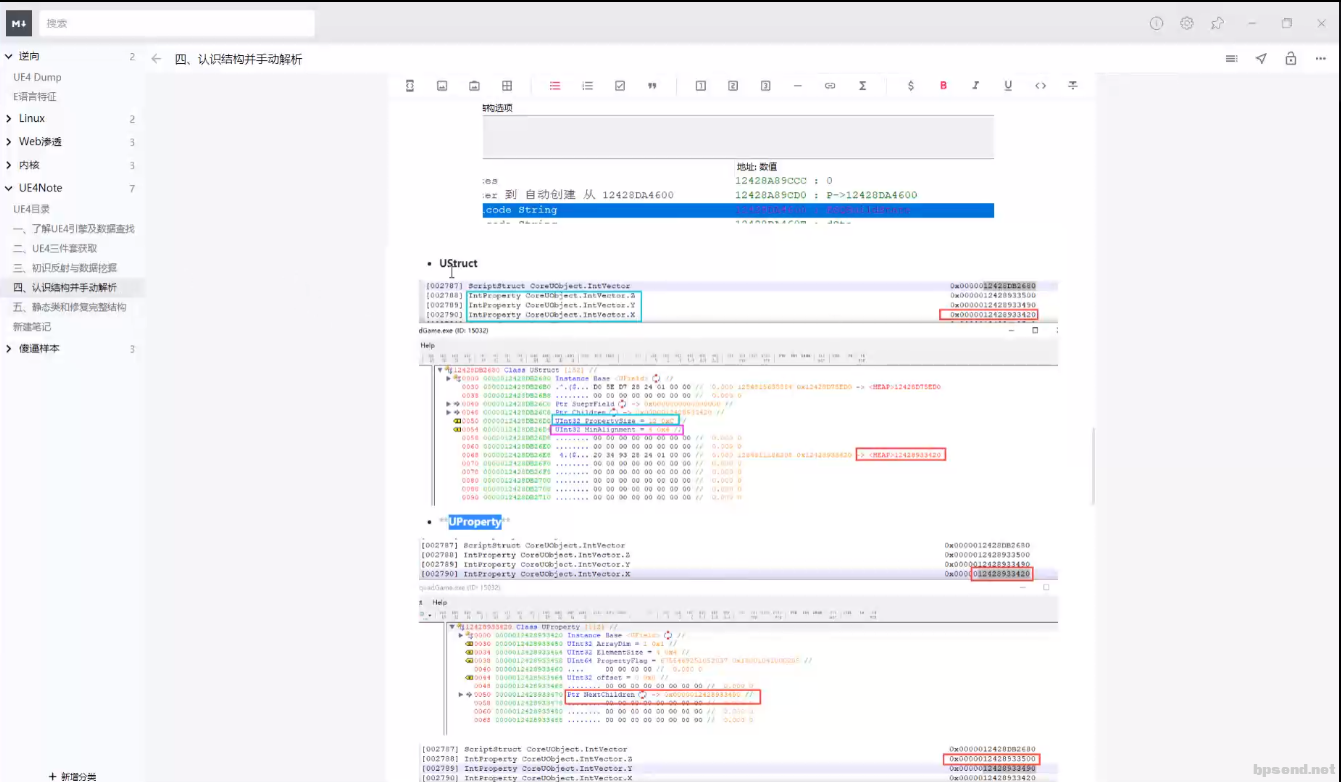Toggle strikethrough formatting
Image resolution: width=1341 pixels, height=782 pixels.
(x=1073, y=86)
